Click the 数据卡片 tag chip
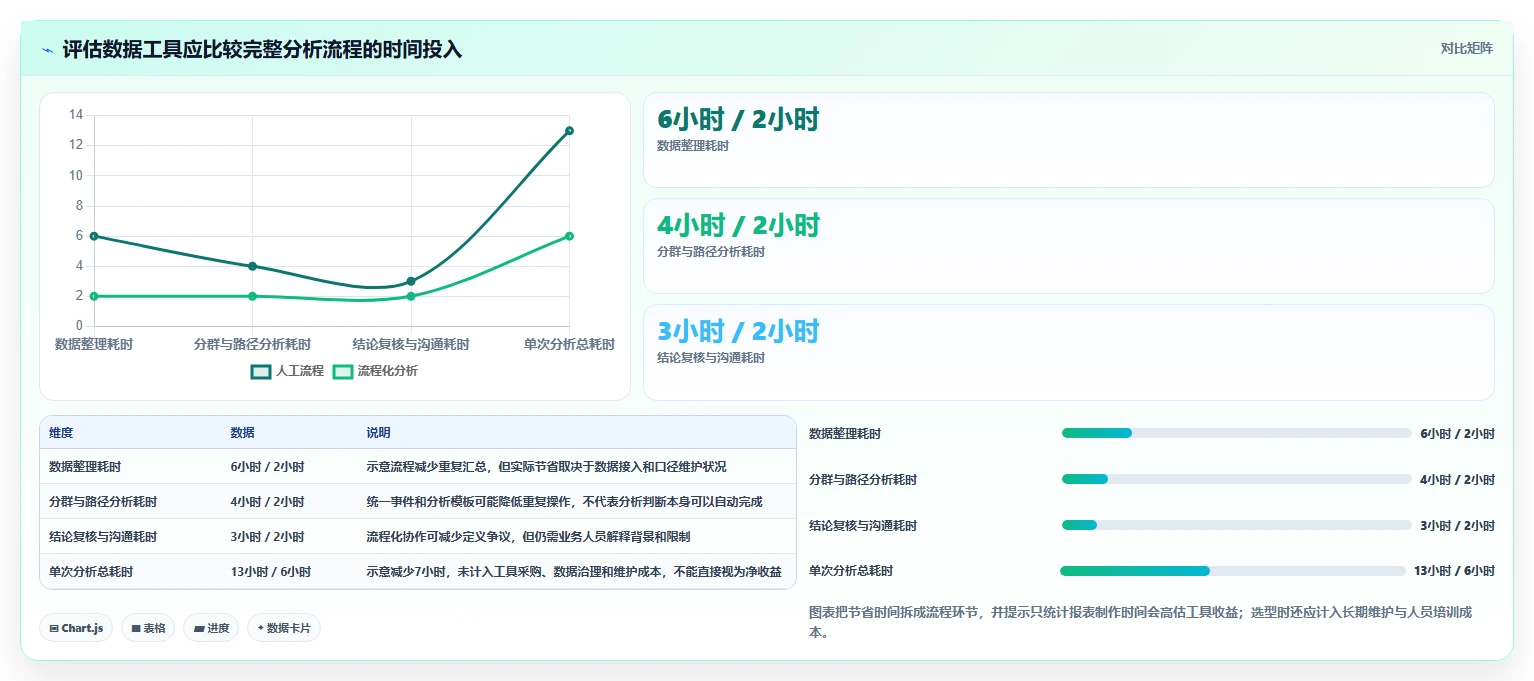The width and height of the screenshot is (1534, 681). coord(284,628)
